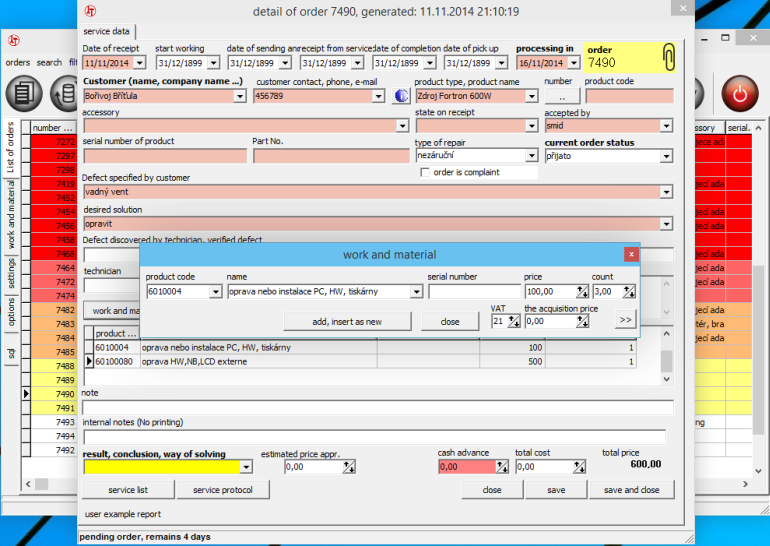Select order 7482 in background list
This screenshot has height=546, width=770.
coord(54,310)
